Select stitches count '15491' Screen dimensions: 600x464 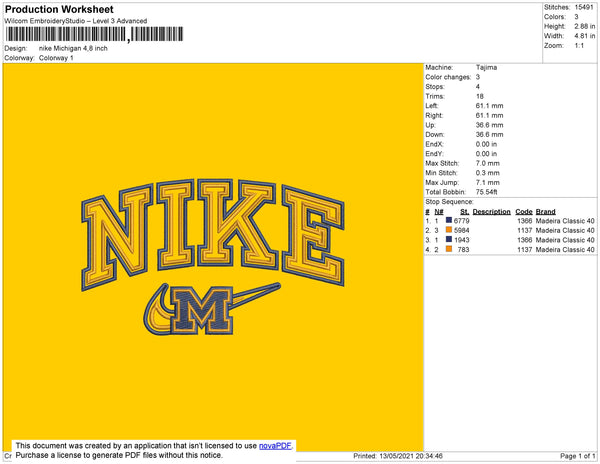point(584,7)
